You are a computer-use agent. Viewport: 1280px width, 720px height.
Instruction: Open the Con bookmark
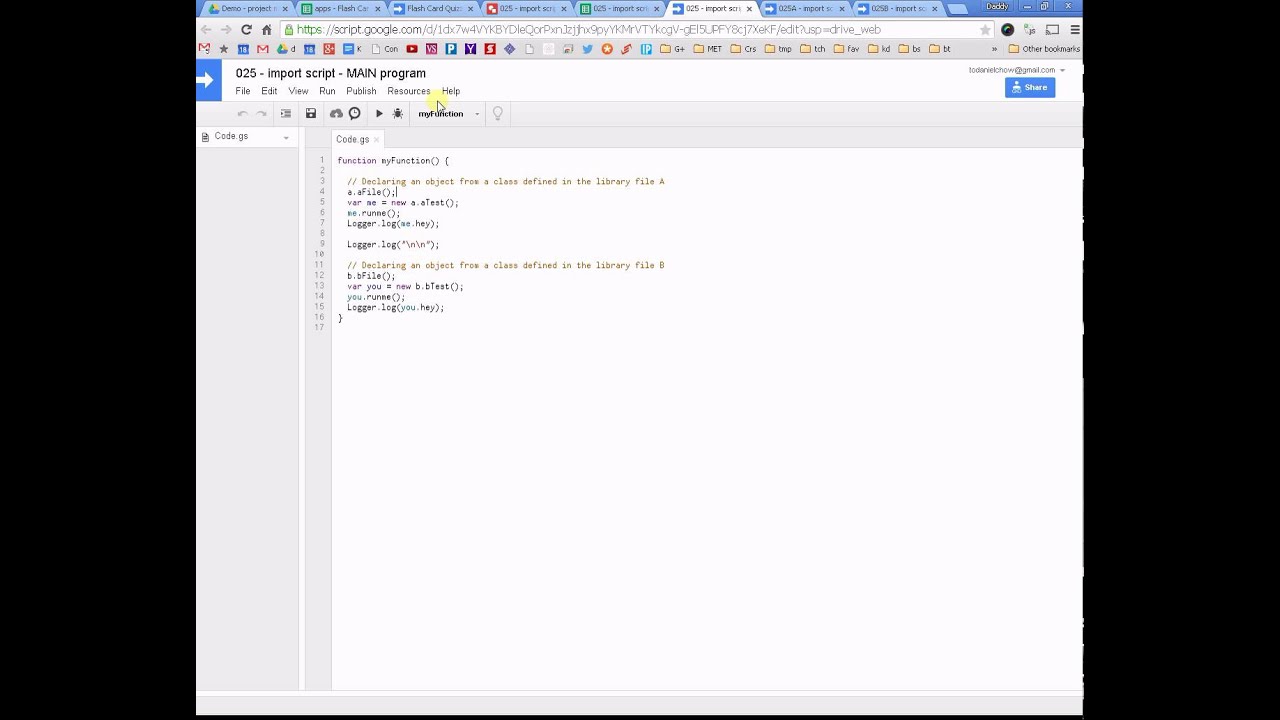[x=384, y=49]
